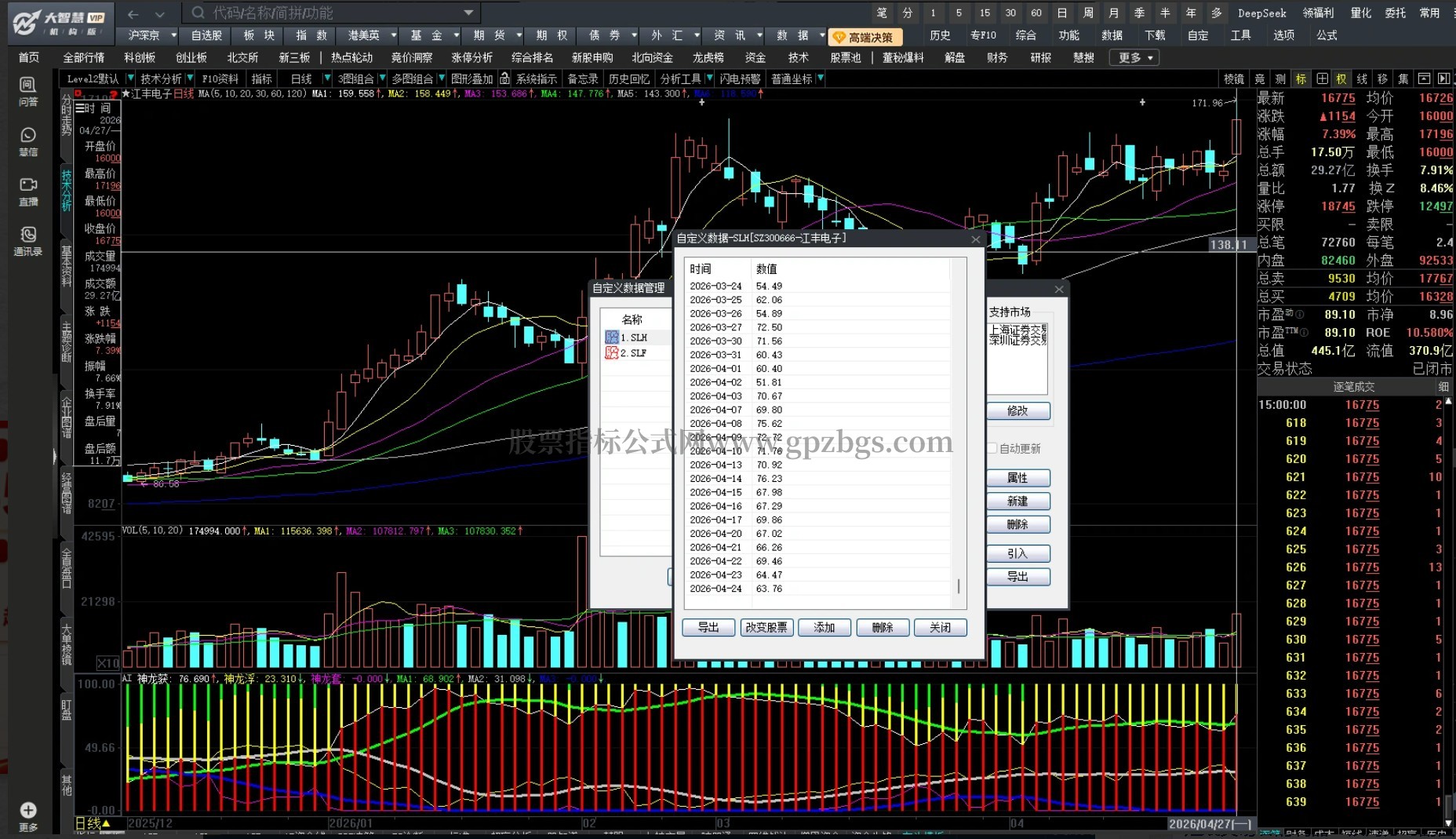The image size is (1456, 839).
Task: Click the 引入 import button
Action: click(x=1017, y=553)
